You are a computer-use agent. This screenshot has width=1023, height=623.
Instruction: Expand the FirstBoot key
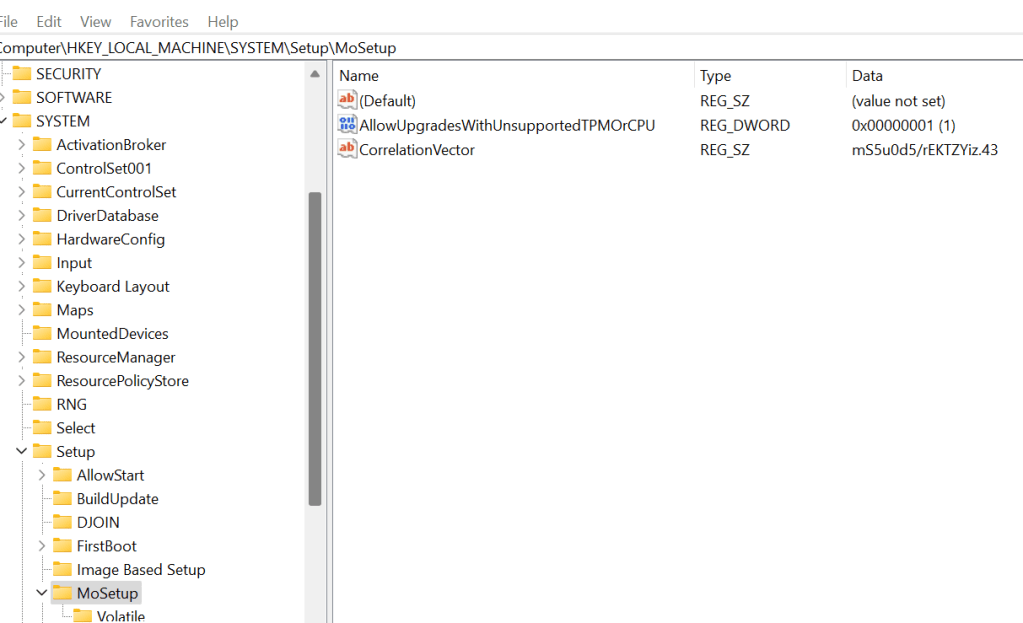(x=41, y=546)
